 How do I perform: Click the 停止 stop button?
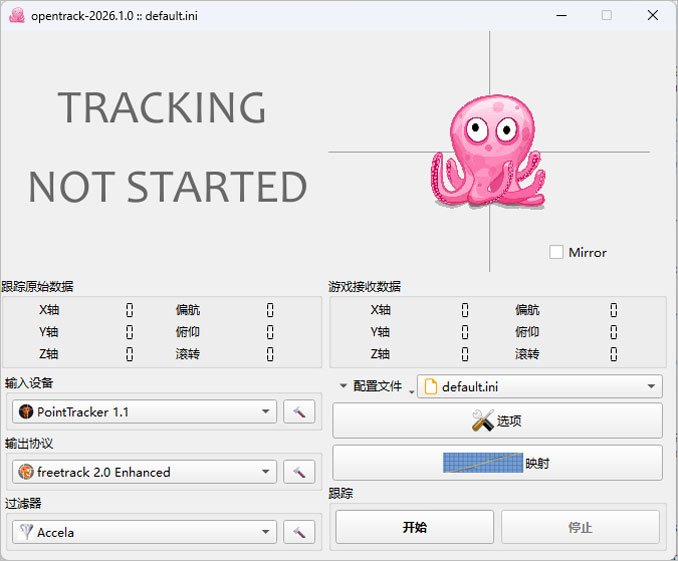pyautogui.click(x=580, y=527)
